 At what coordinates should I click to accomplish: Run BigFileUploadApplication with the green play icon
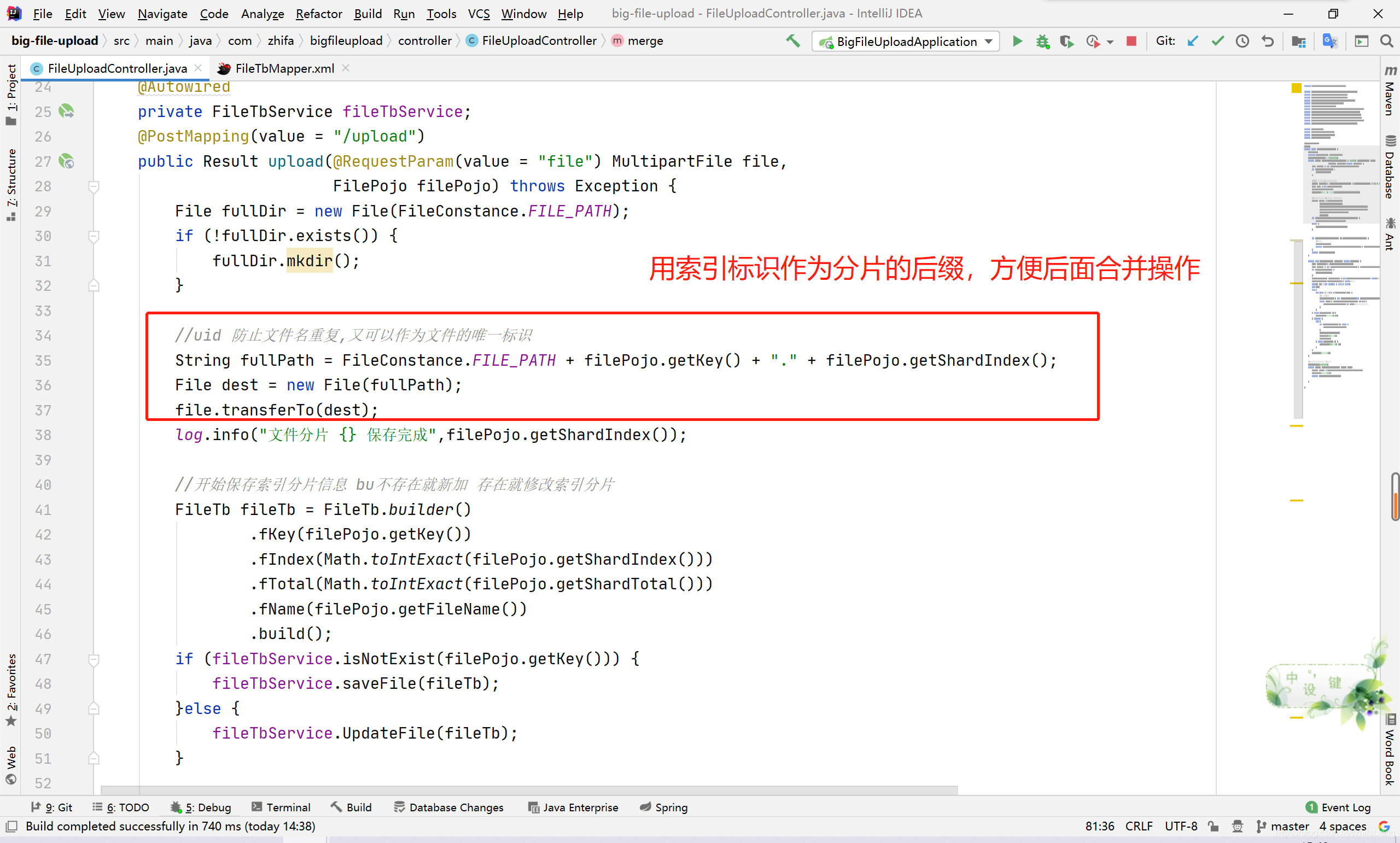[x=1018, y=41]
